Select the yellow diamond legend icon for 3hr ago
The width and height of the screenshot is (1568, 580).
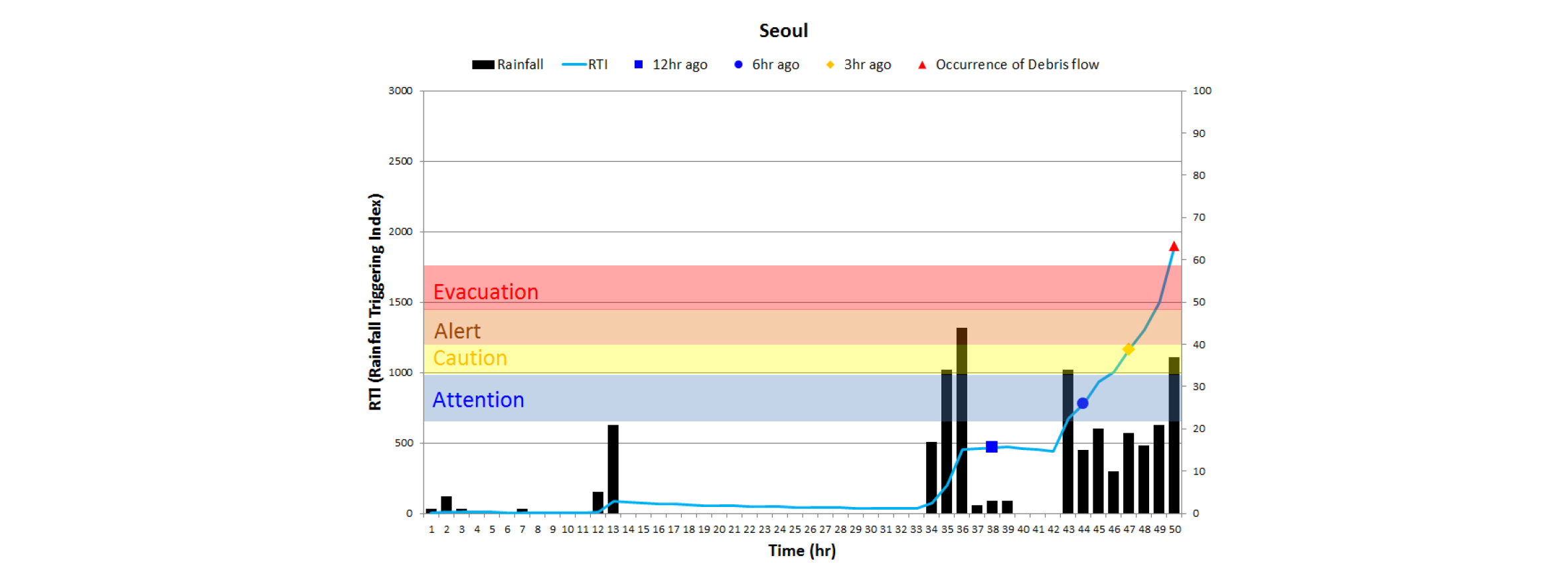click(830, 65)
